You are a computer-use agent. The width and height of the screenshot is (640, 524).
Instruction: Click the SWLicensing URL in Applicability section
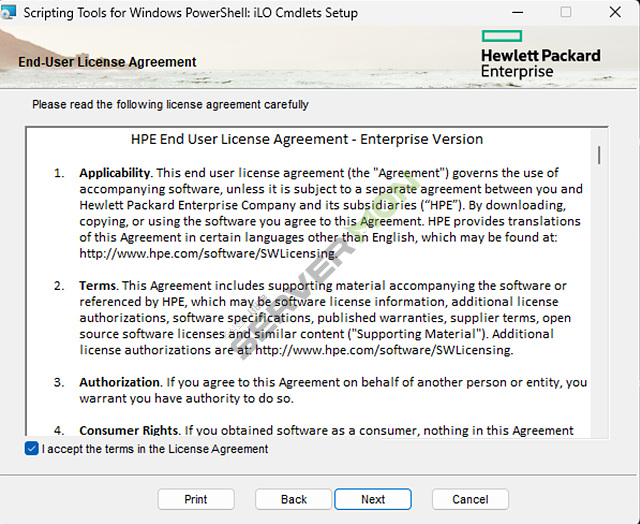coord(208,253)
